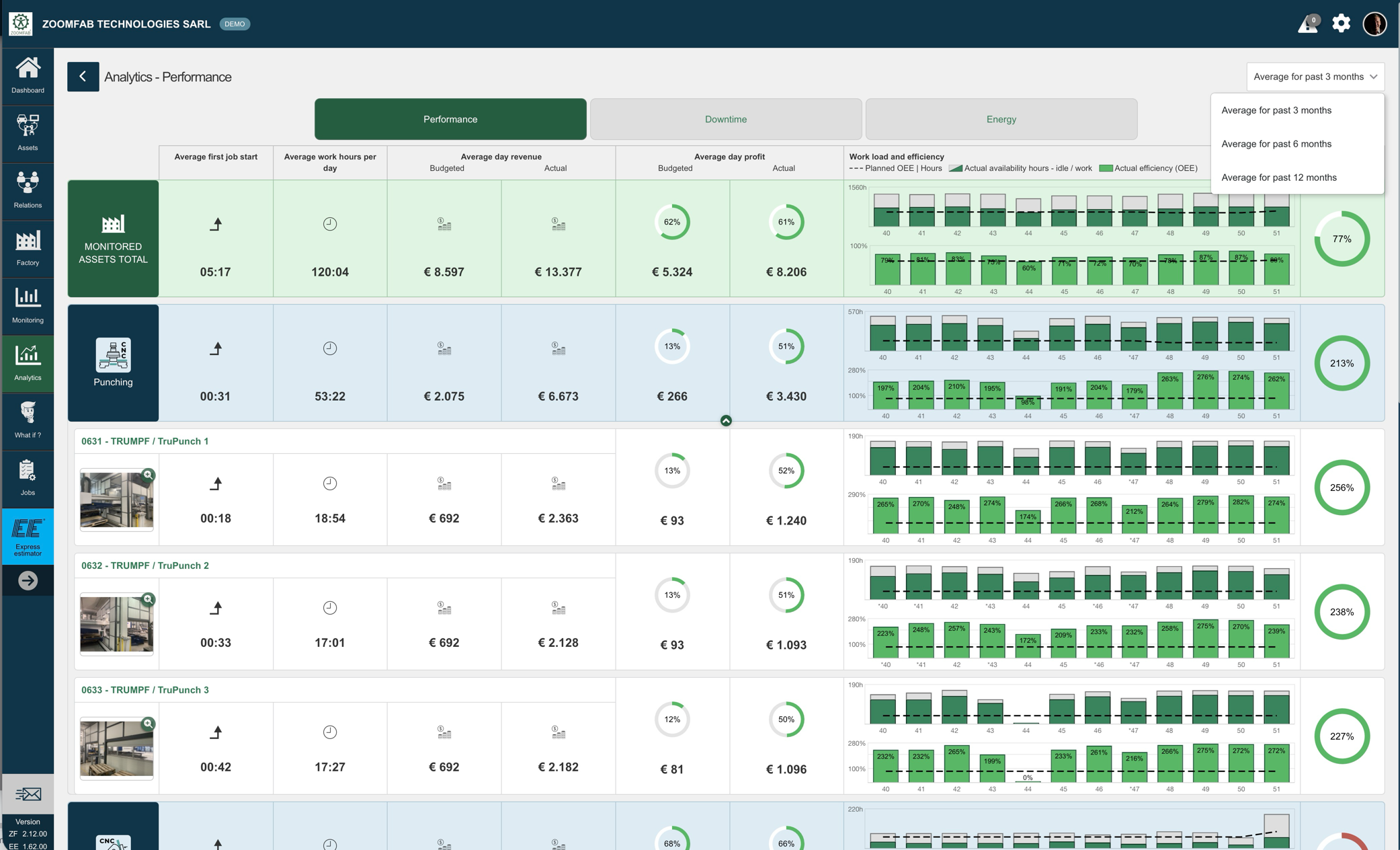Select Average for past 6 months

[x=1276, y=144]
